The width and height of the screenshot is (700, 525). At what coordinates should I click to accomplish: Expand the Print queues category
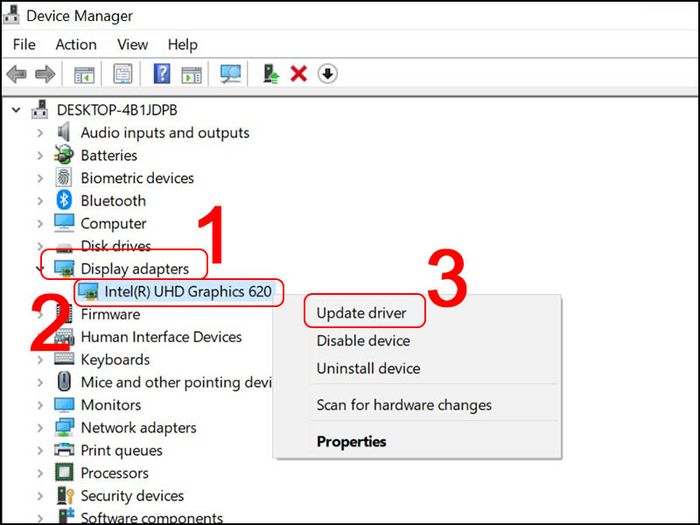pyautogui.click(x=40, y=450)
